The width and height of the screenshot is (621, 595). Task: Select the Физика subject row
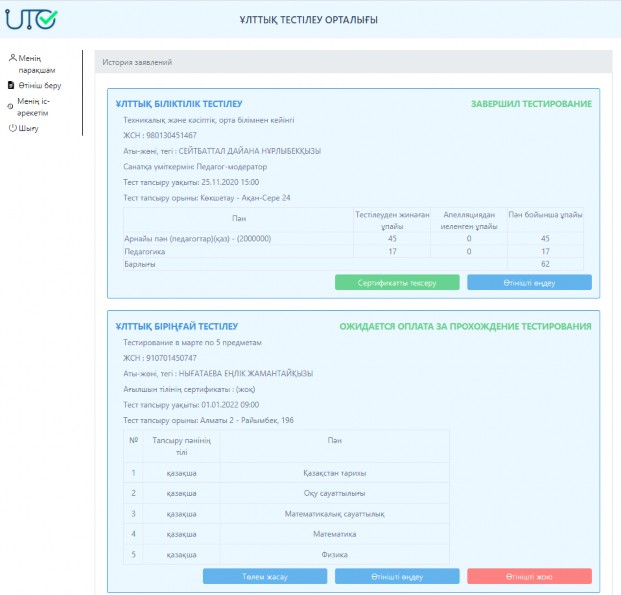[333, 553]
